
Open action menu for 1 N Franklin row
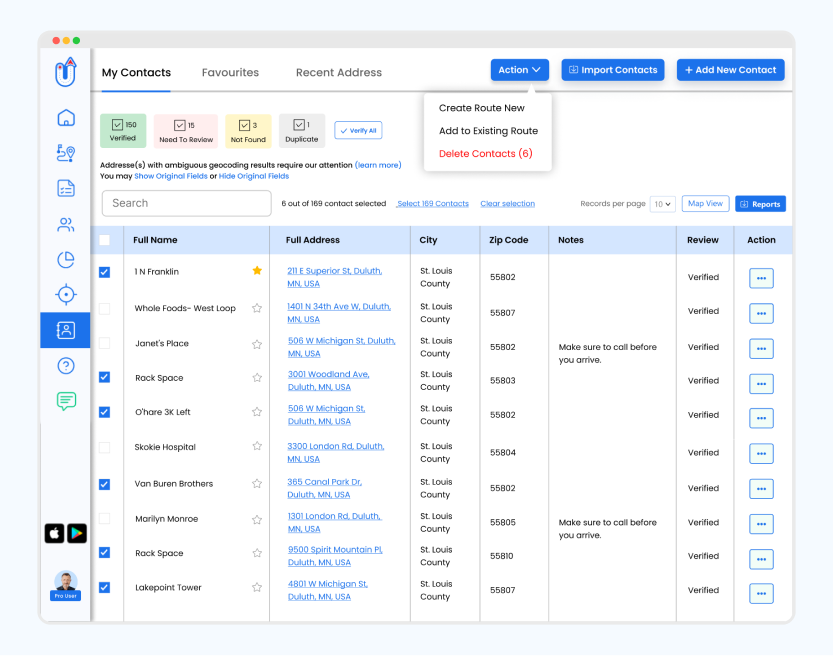click(x=761, y=278)
